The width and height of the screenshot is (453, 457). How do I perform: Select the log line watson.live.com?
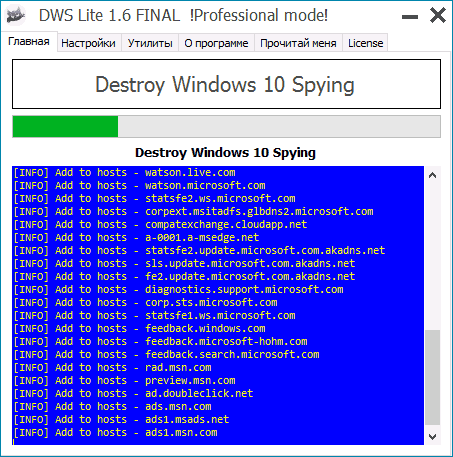coord(124,173)
